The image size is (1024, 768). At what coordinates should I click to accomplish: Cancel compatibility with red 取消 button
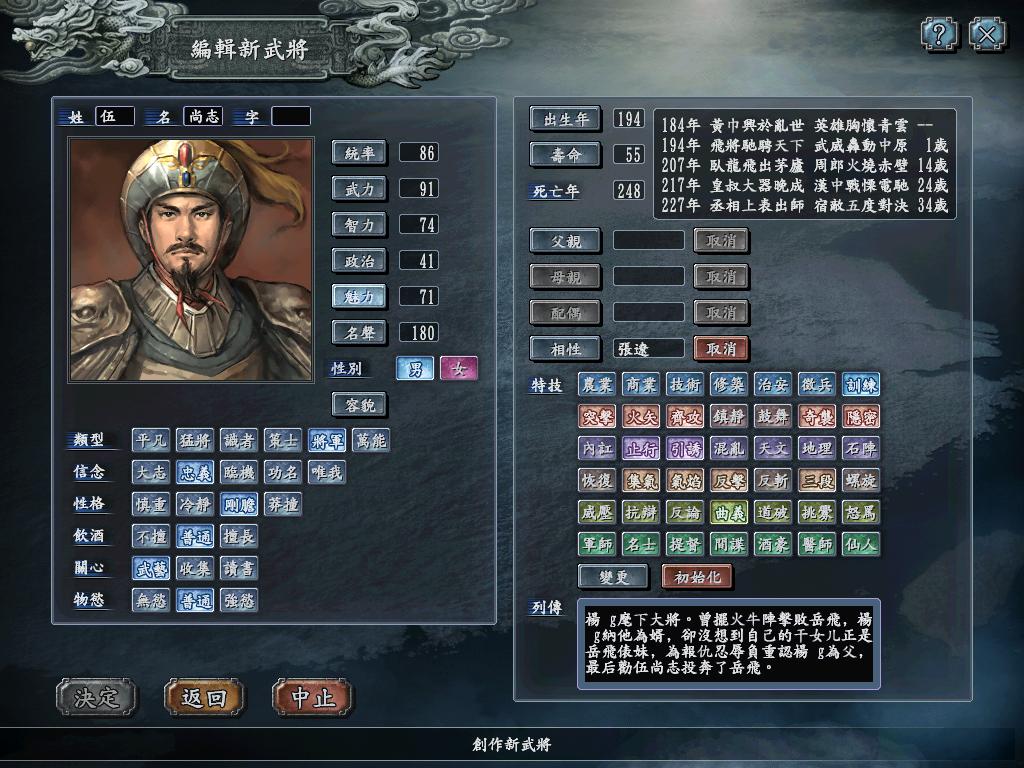point(721,349)
